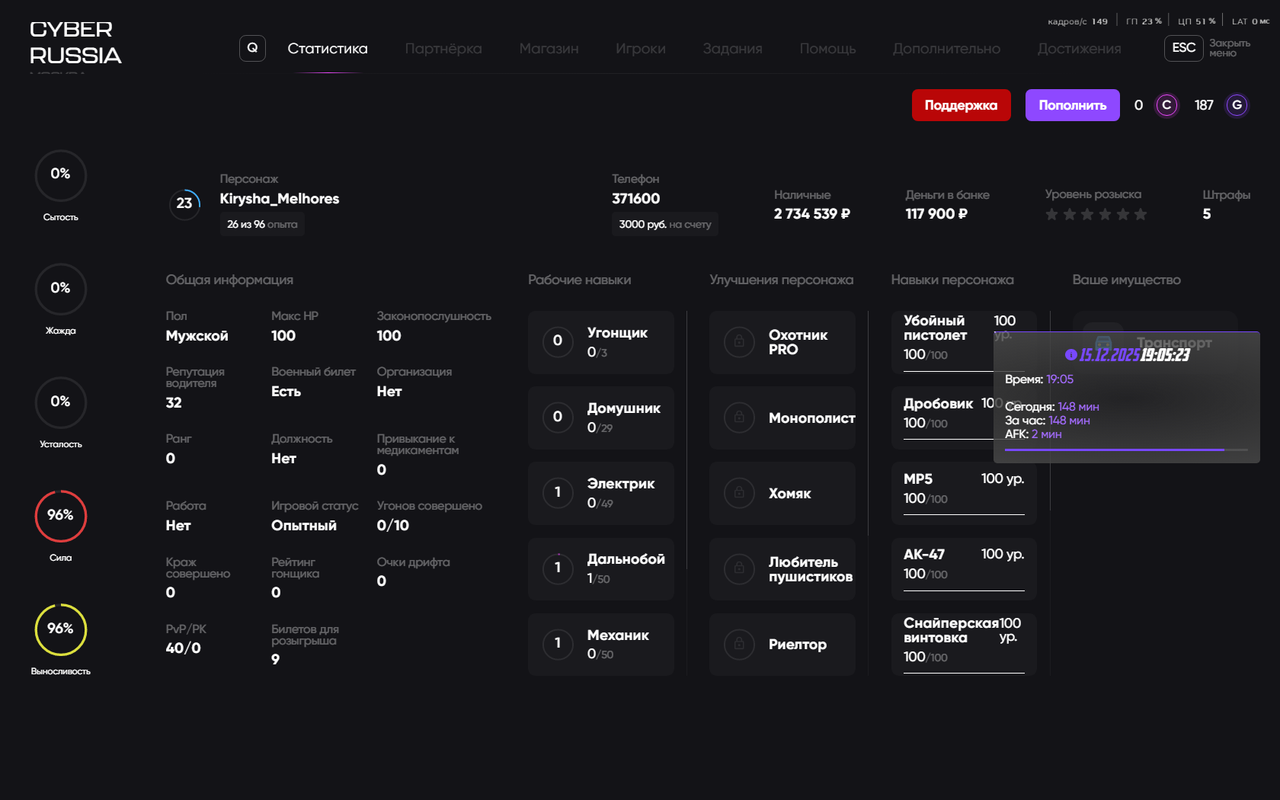1280x800 pixels.
Task: Click the Закрыть меню label
Action: coord(1230,48)
